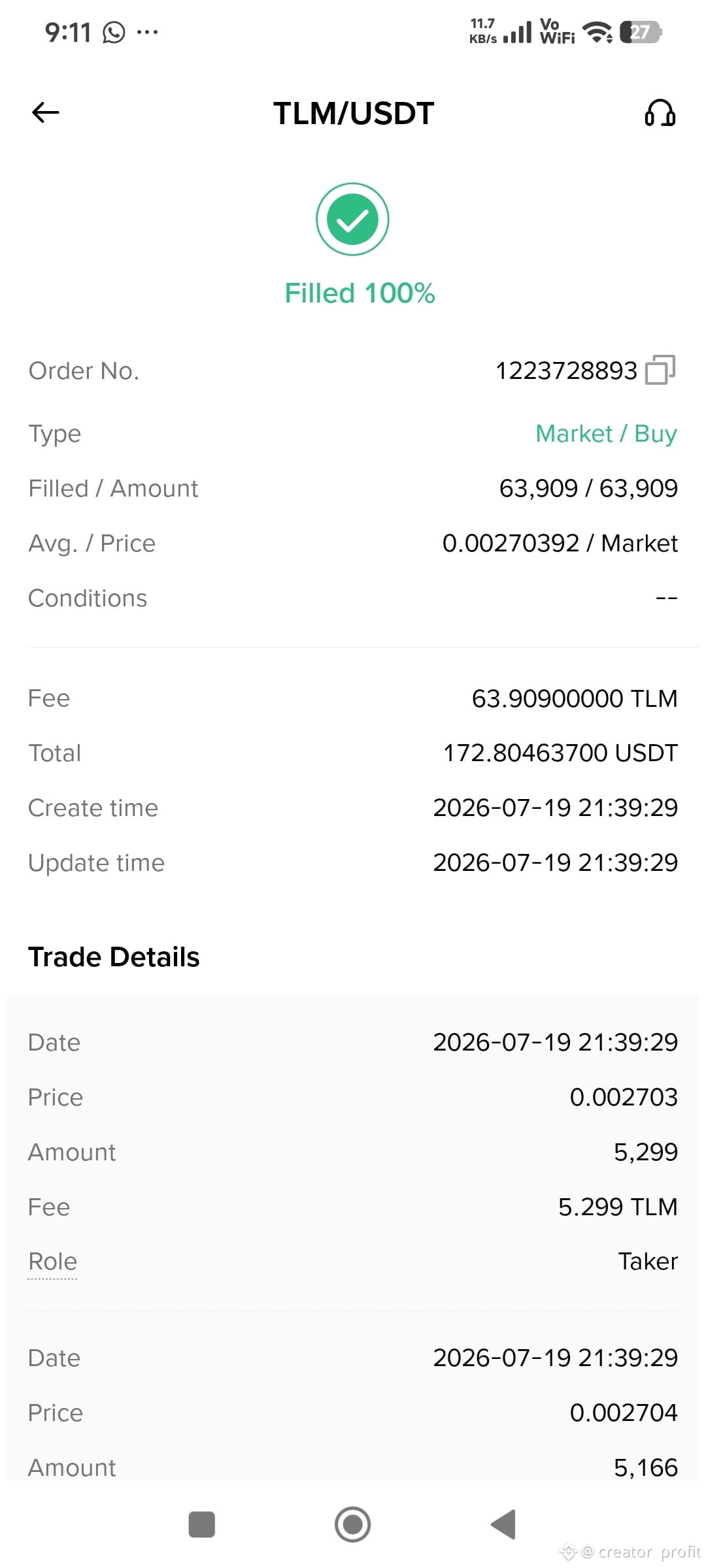Image resolution: width=706 pixels, height=1568 pixels.
Task: Tap the Trade Details section heading
Action: (114, 957)
